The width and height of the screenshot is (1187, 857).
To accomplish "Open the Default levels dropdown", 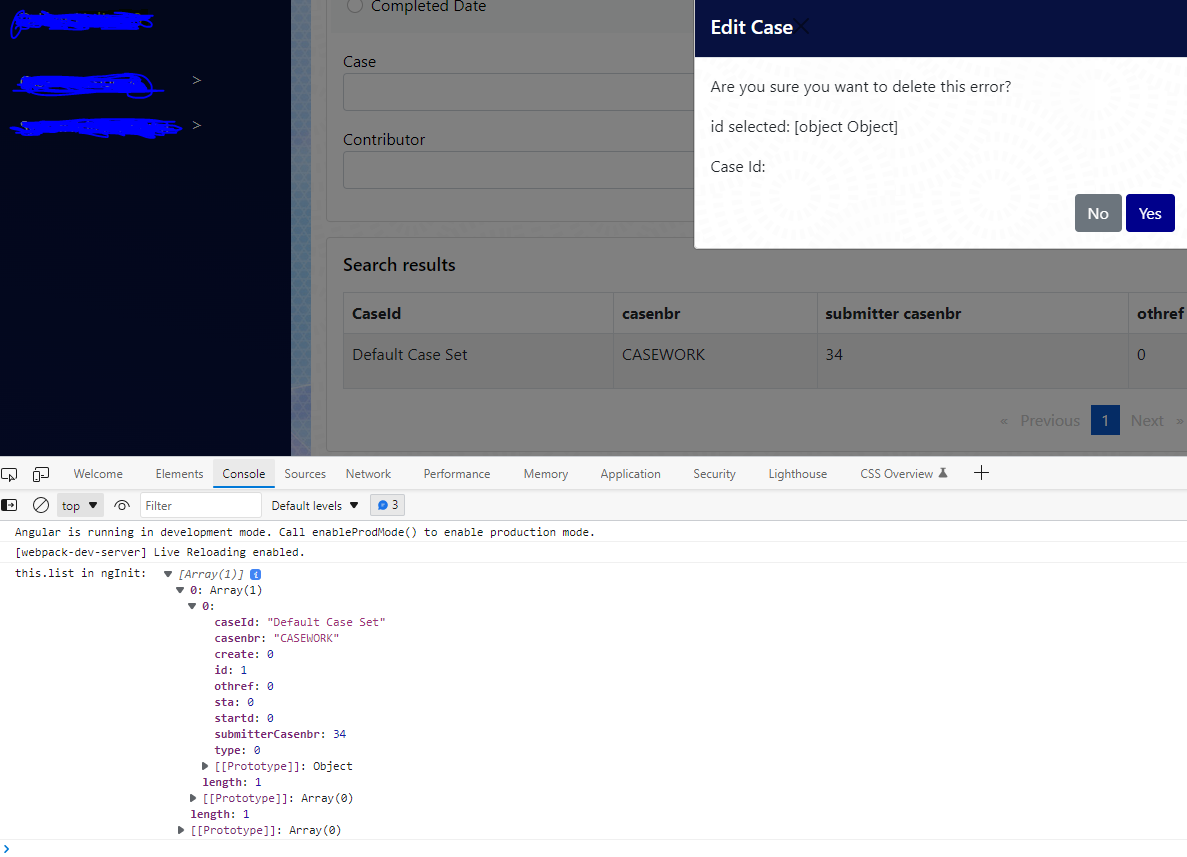I will 315,505.
